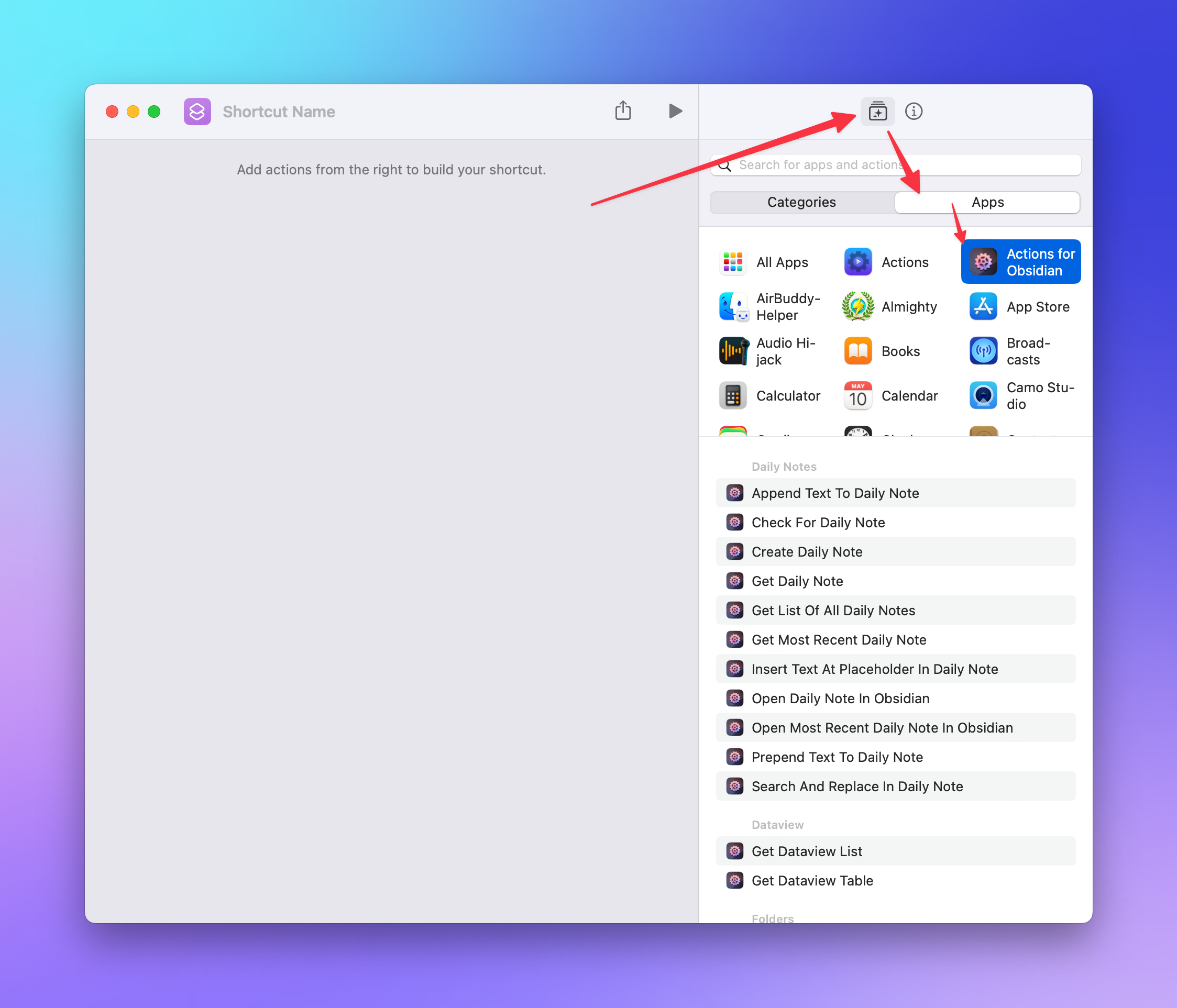This screenshot has height=1008, width=1177.
Task: Click the purple Shortcuts app icon
Action: pyautogui.click(x=197, y=112)
